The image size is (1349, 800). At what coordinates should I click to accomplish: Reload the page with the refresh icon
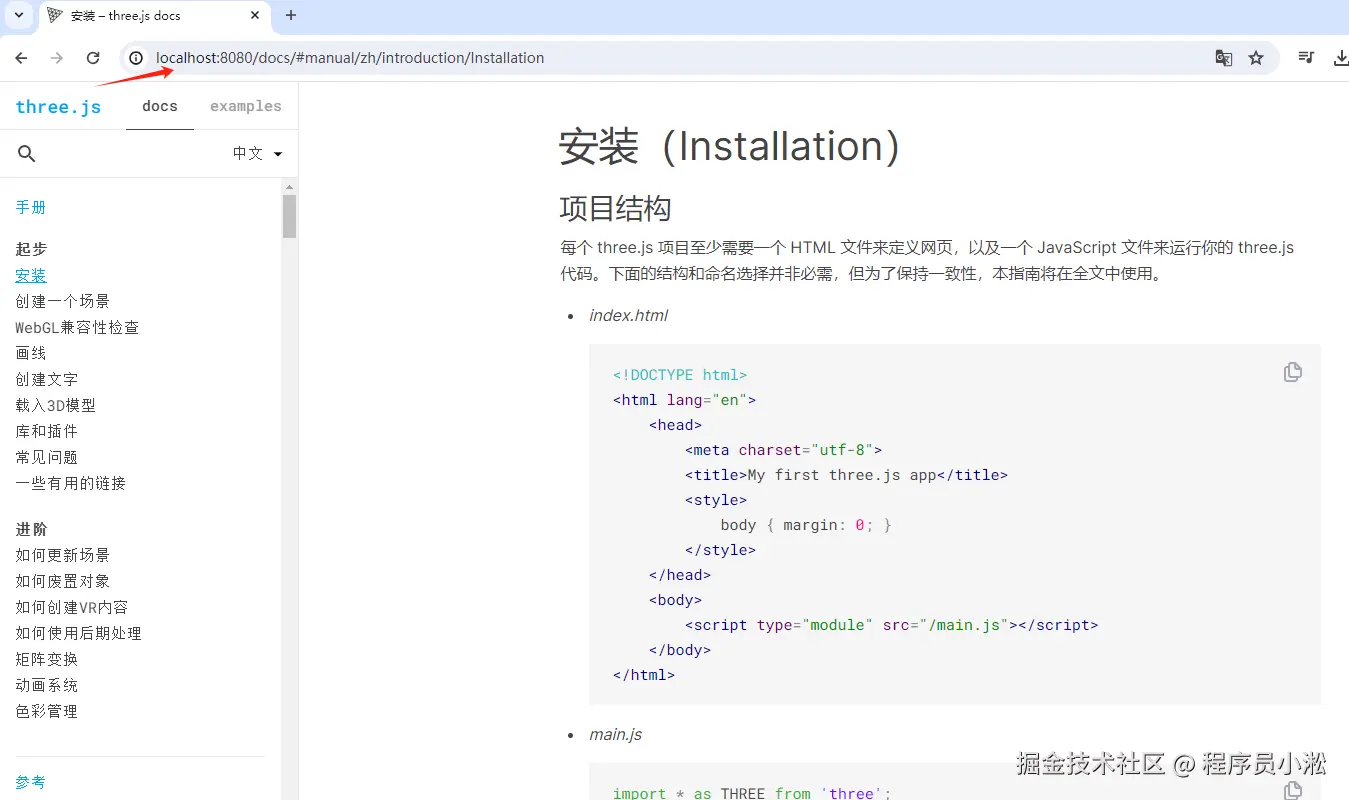[93, 58]
